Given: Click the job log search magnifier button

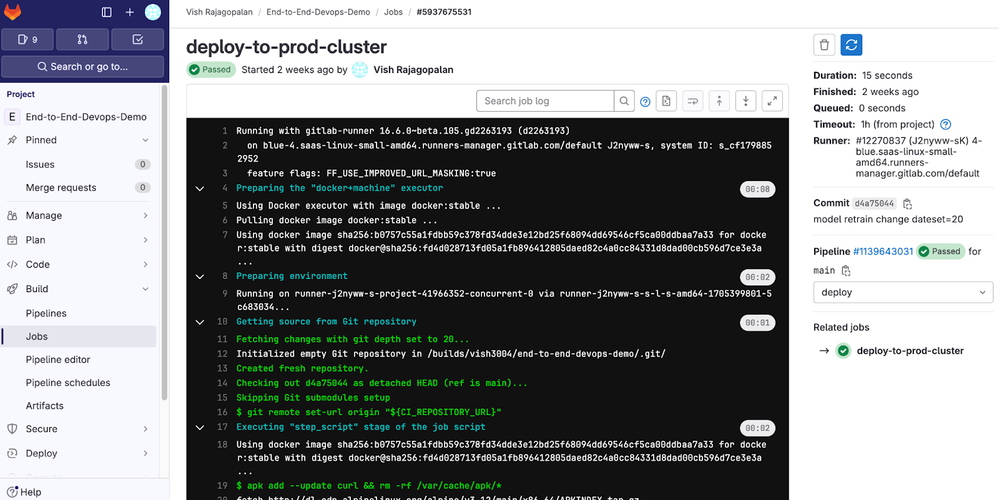Looking at the screenshot, I should click(624, 101).
